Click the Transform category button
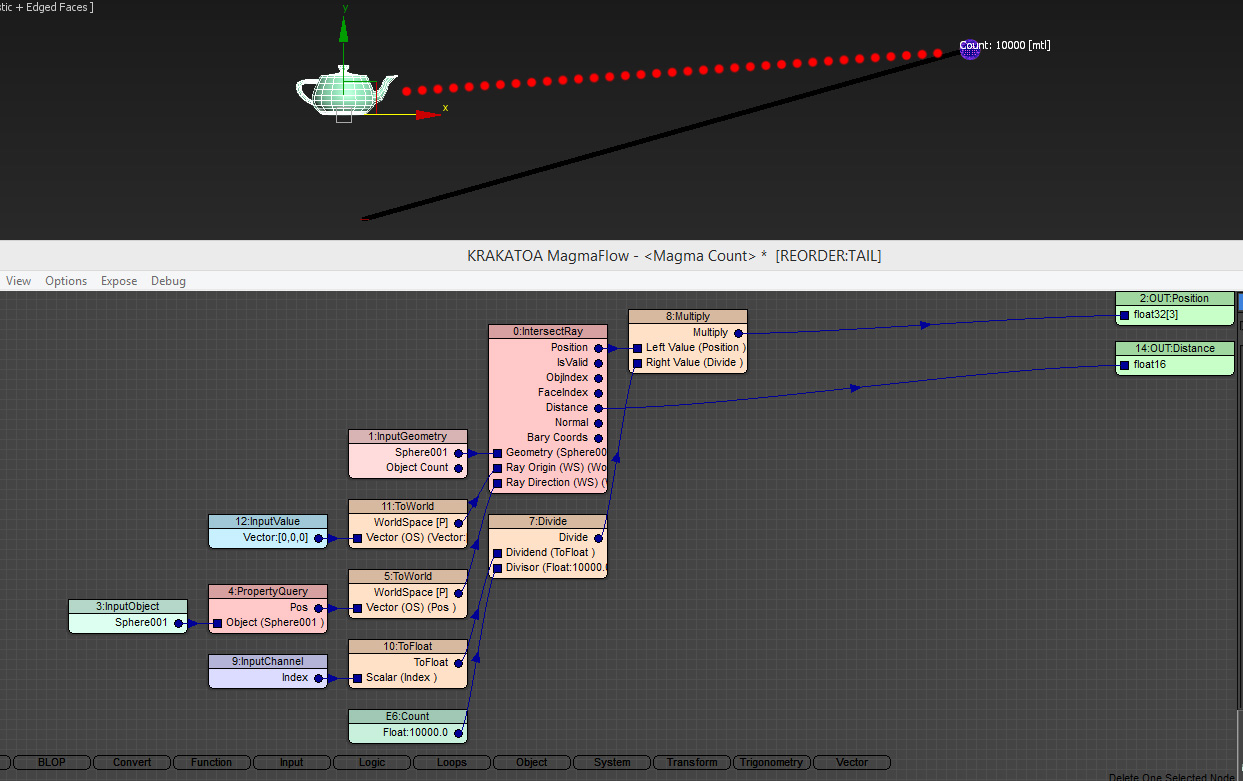1243x781 pixels. point(692,762)
